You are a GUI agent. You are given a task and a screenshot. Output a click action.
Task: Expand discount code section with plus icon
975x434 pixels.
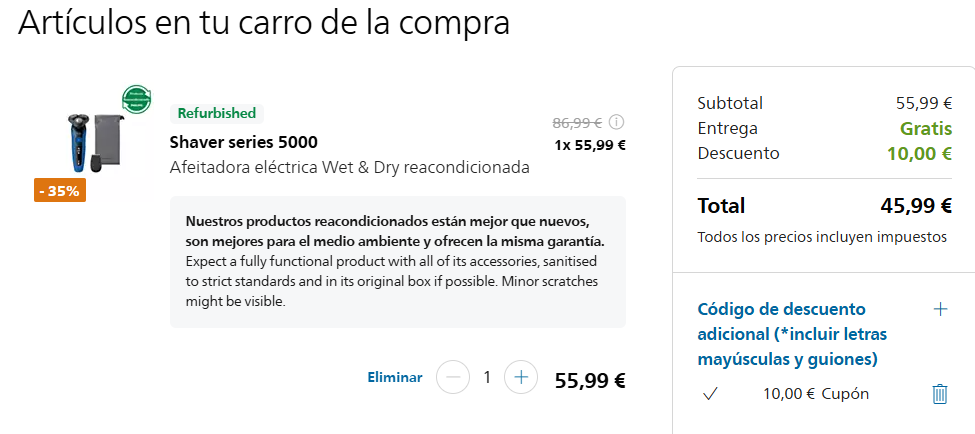coord(940,309)
